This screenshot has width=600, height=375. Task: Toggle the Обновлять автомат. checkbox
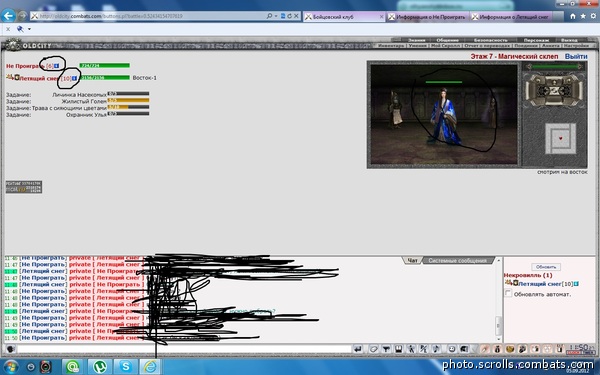click(508, 293)
